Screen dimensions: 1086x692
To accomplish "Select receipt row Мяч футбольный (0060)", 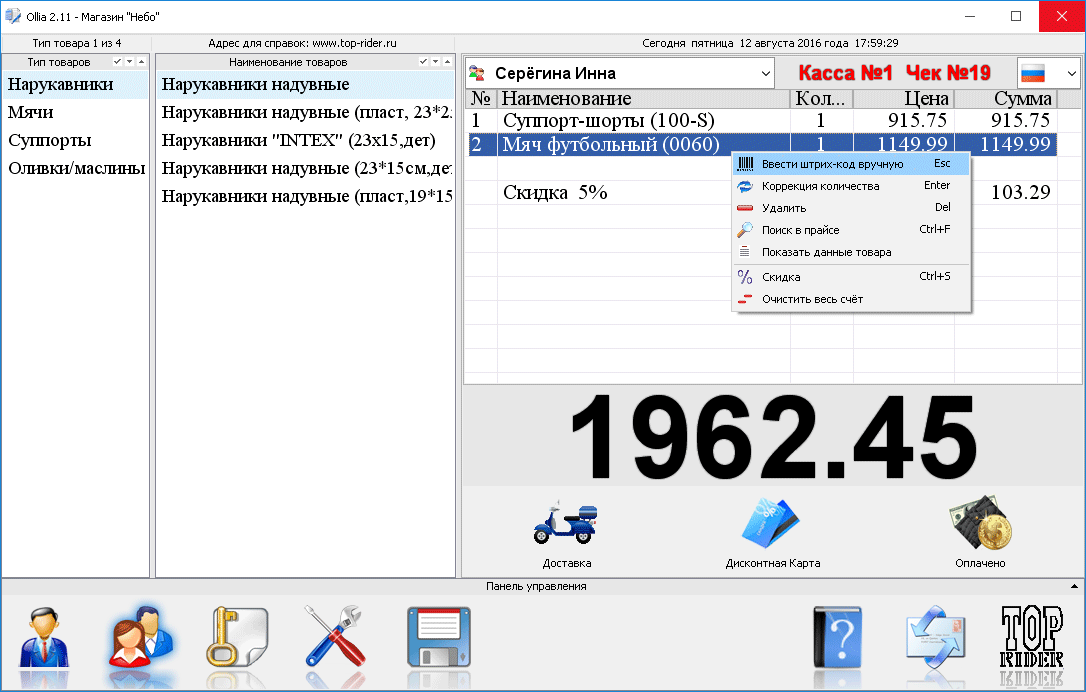I will (x=762, y=144).
